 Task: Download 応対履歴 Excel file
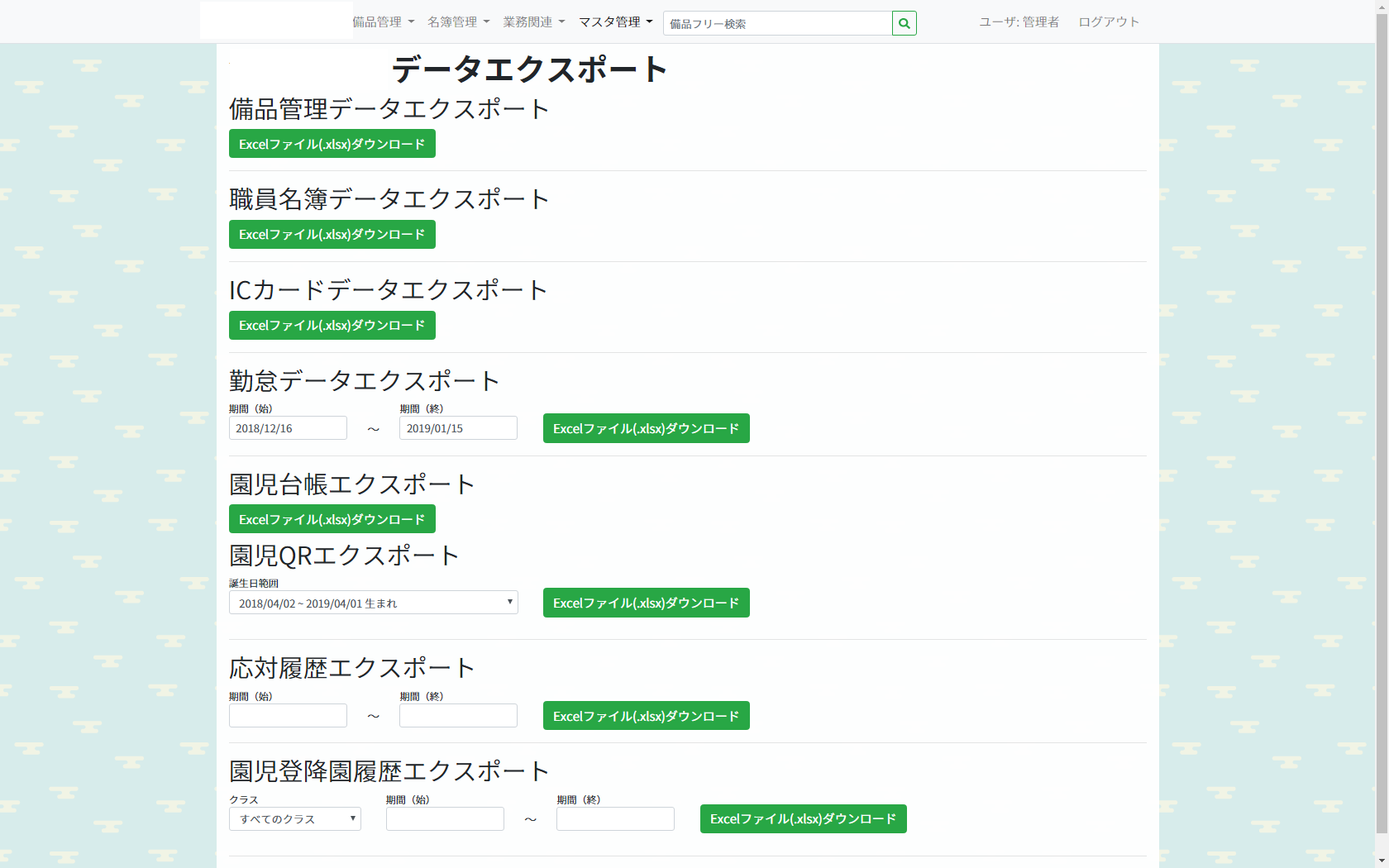(647, 716)
